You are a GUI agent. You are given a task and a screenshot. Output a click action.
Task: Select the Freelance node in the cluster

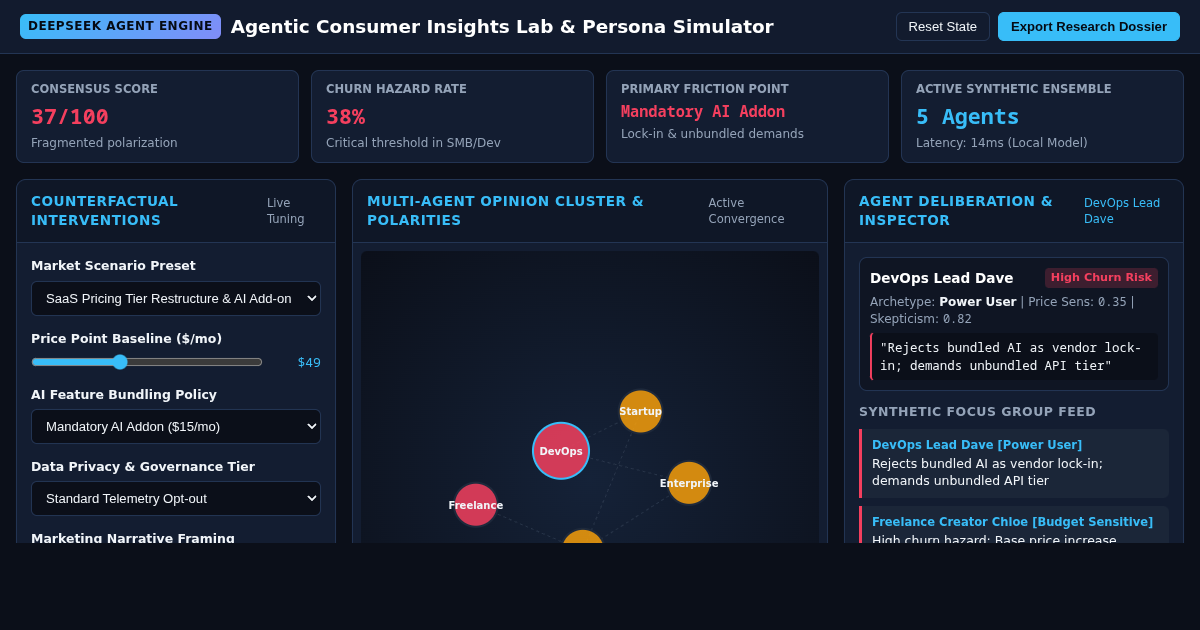tap(476, 505)
